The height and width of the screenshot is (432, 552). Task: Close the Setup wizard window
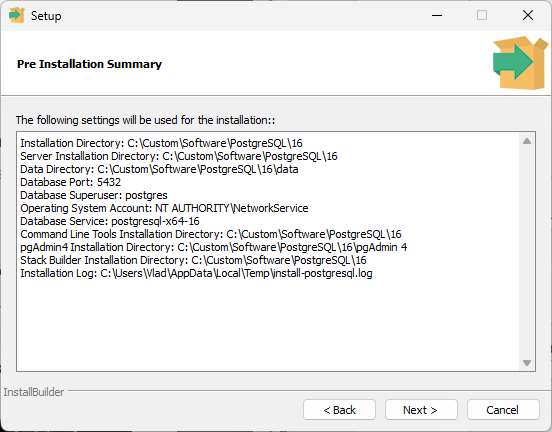coord(528,15)
